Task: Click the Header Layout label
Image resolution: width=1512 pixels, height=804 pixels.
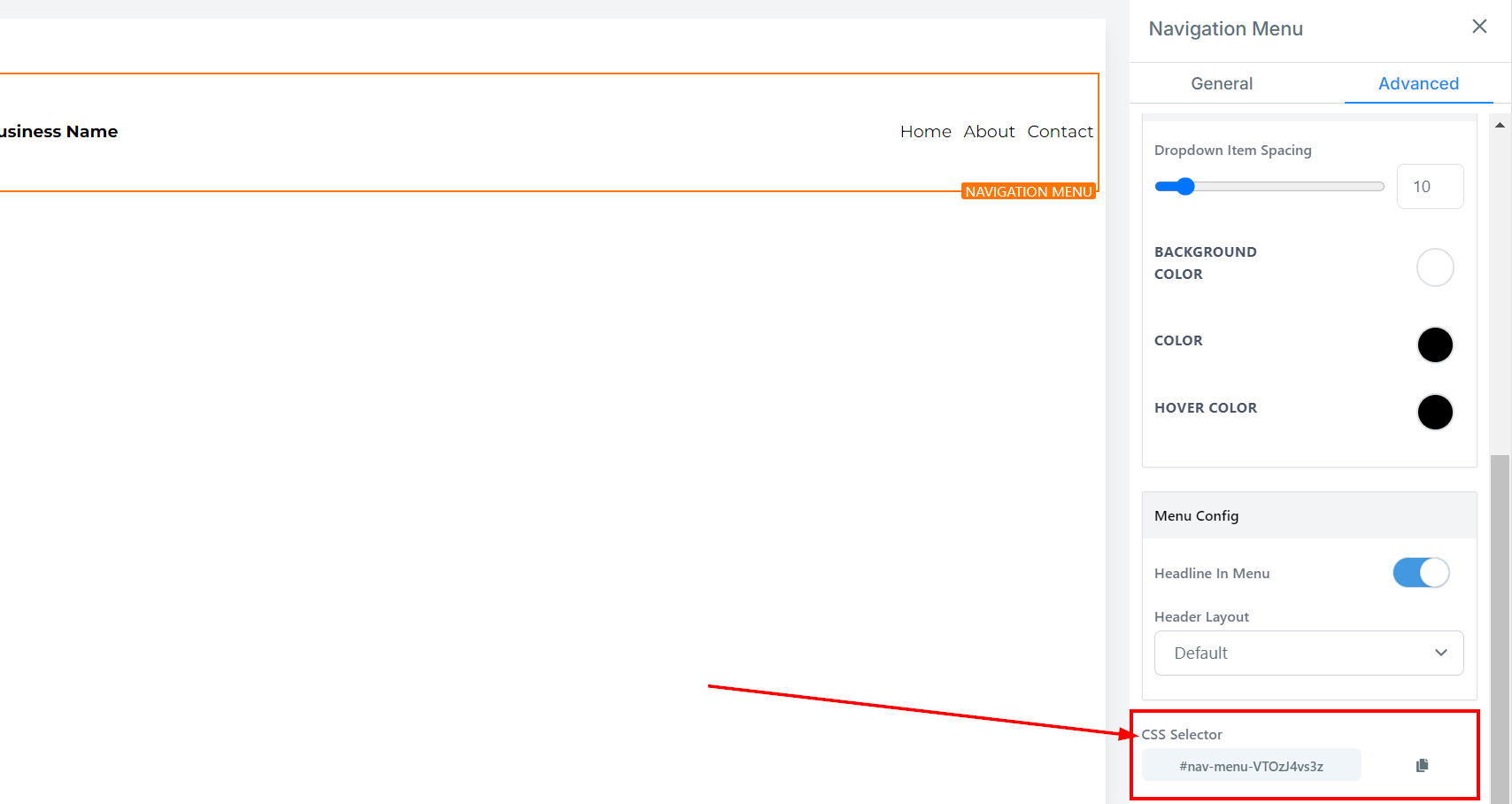Action: coord(1201,616)
